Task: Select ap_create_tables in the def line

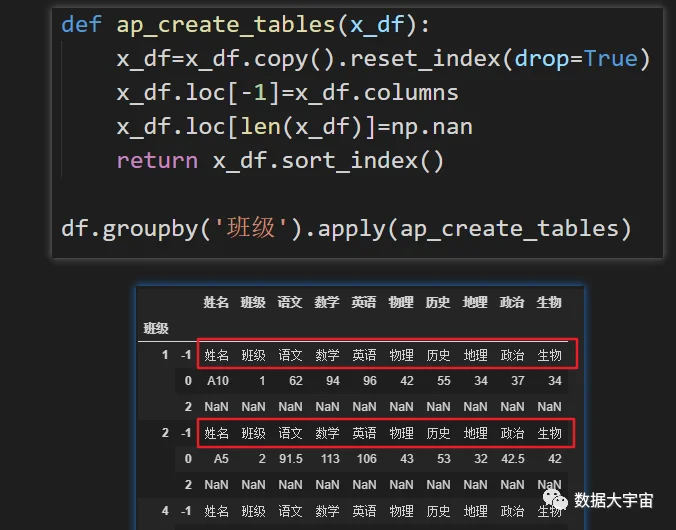Action: pyautogui.click(x=226, y=25)
